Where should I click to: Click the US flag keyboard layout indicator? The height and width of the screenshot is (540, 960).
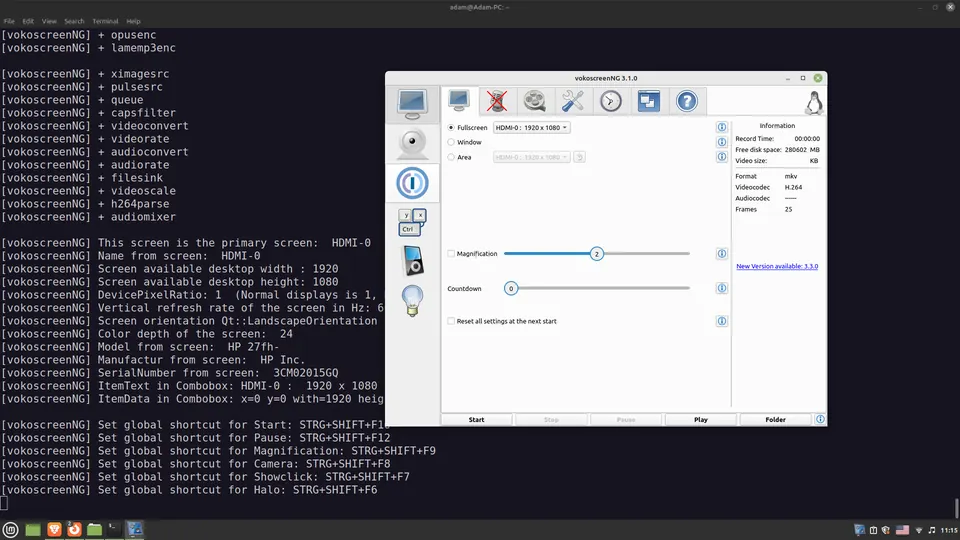pos(902,530)
